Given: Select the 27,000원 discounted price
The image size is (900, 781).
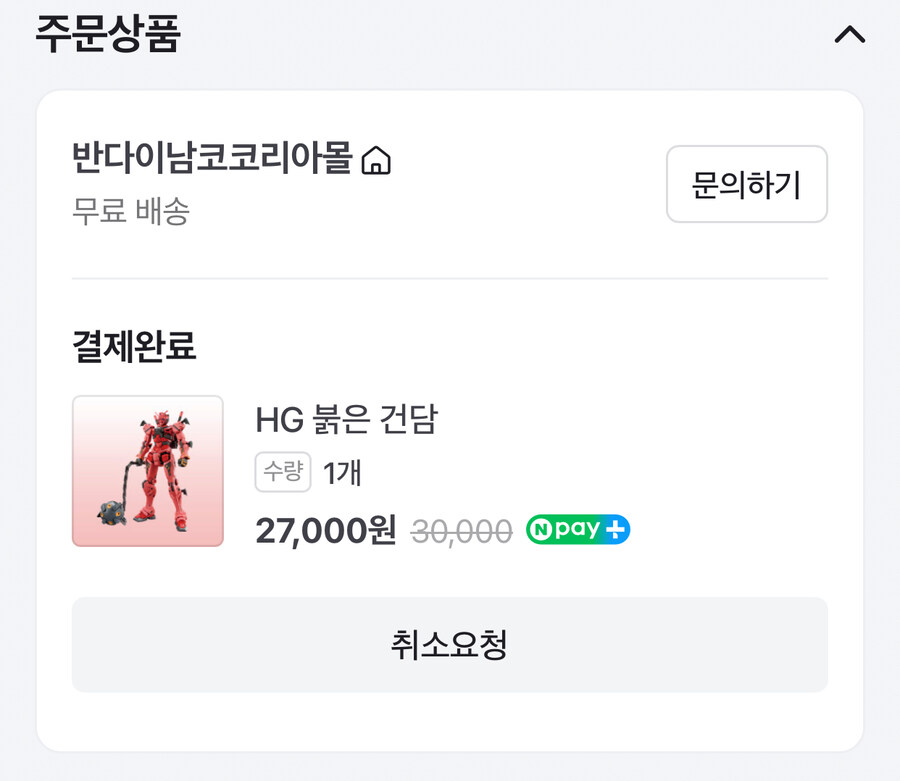Looking at the screenshot, I should point(326,530).
